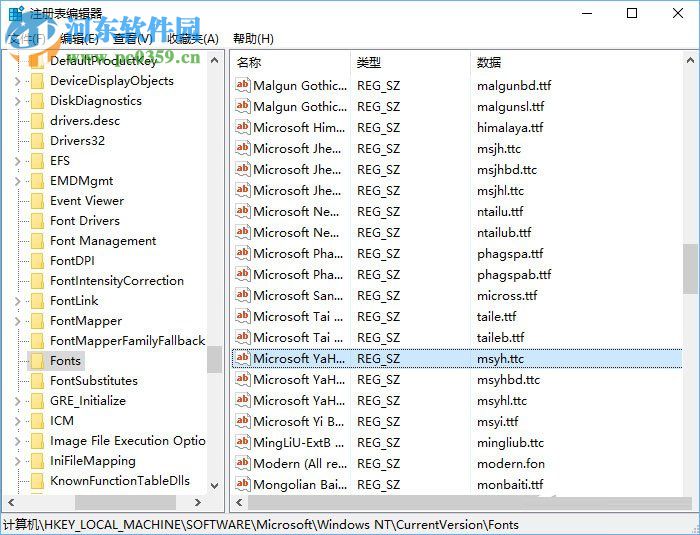Click the icon next to Mongolian Bai entry
Screen dimensions: 700x535
242,484
